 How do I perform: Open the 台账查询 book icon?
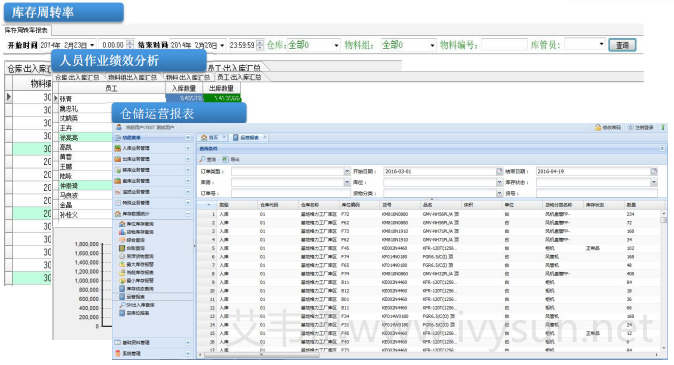click(x=122, y=248)
